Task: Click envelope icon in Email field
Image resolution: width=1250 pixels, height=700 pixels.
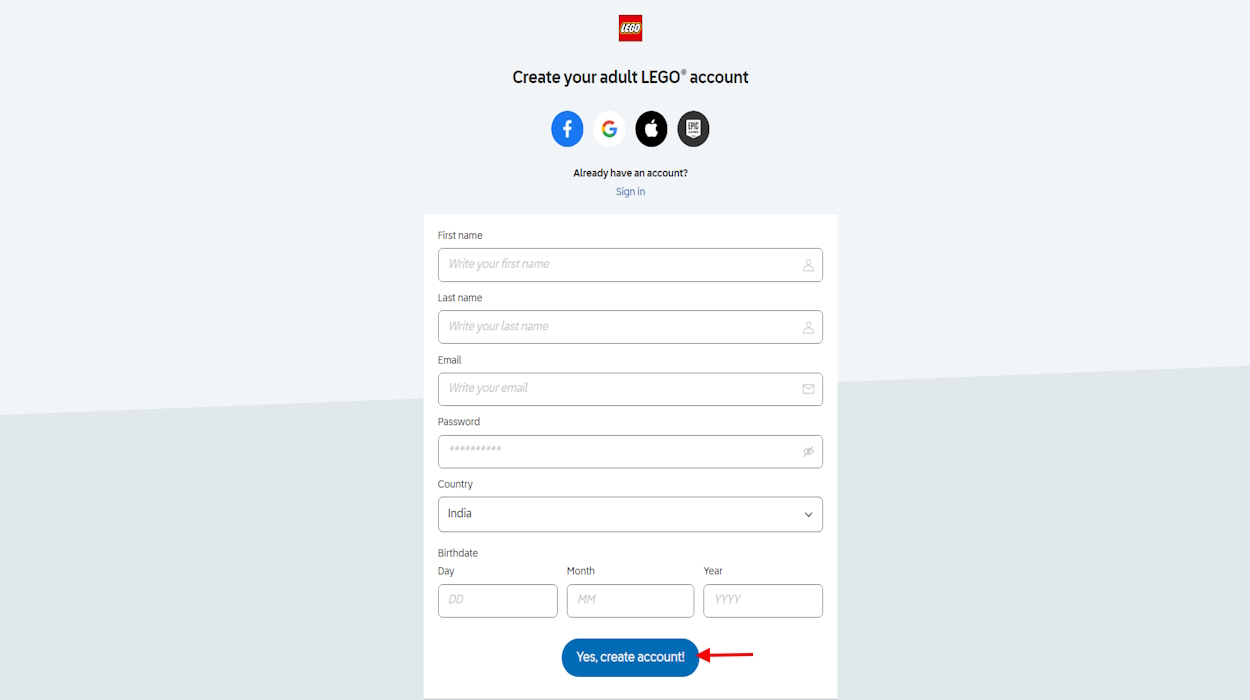Action: (808, 389)
